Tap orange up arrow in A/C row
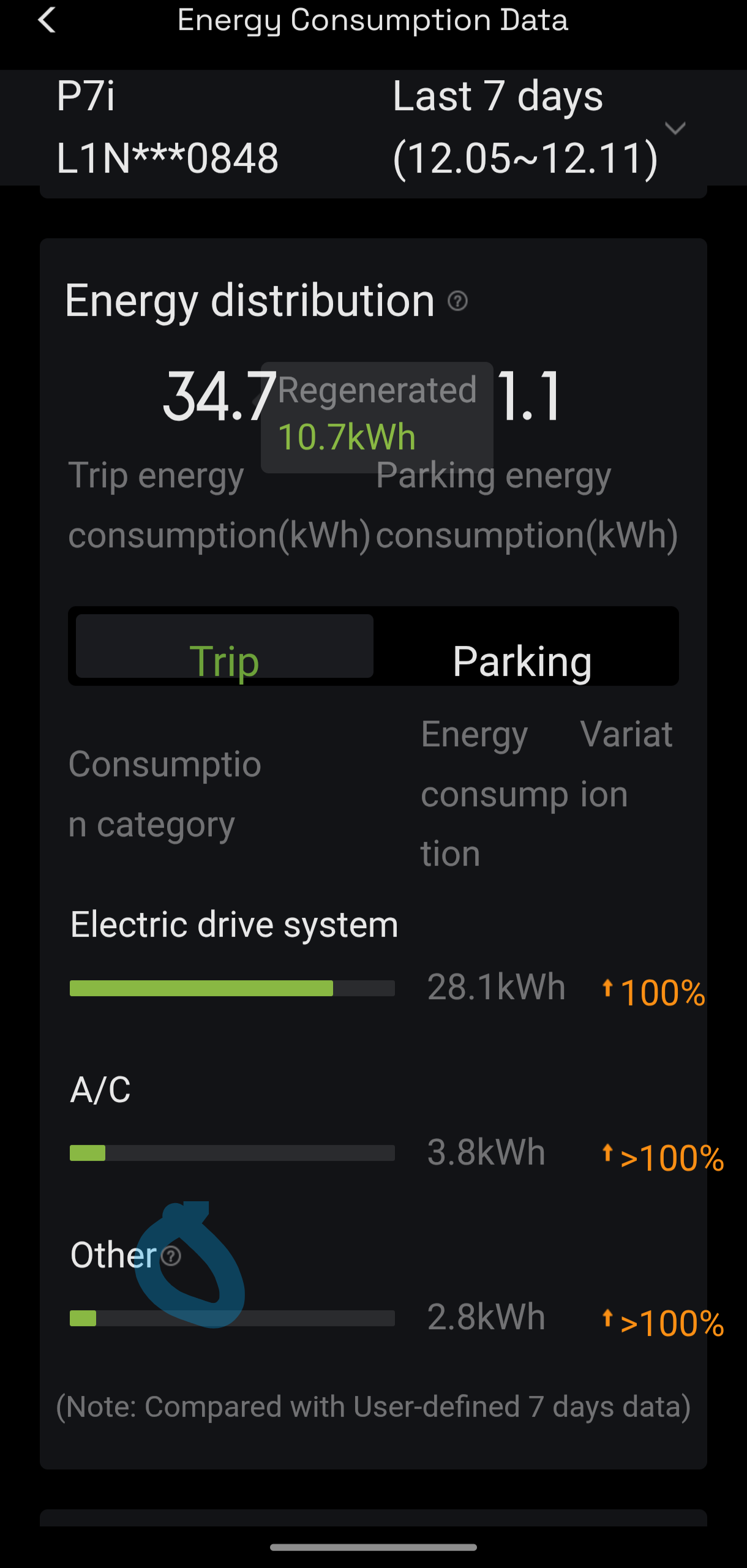This screenshot has height=1568, width=747. [x=607, y=1153]
